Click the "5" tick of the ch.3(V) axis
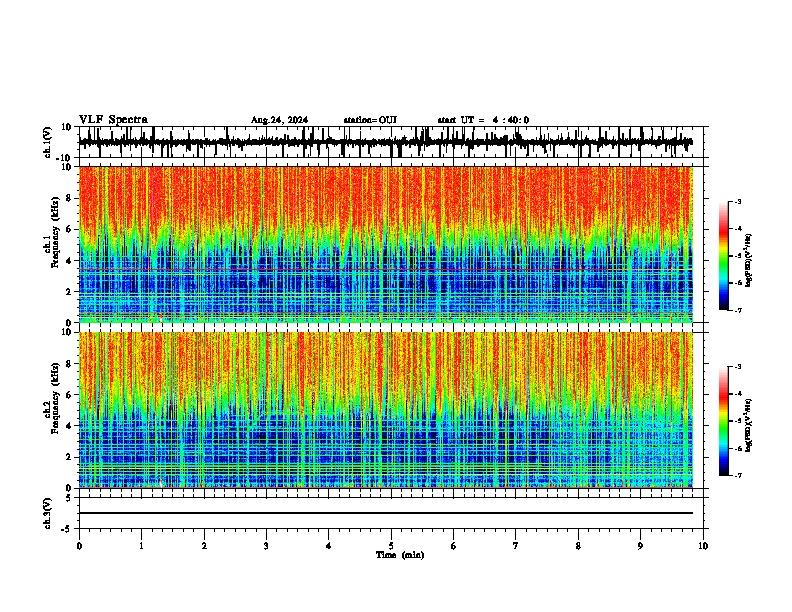 pyautogui.click(x=70, y=498)
